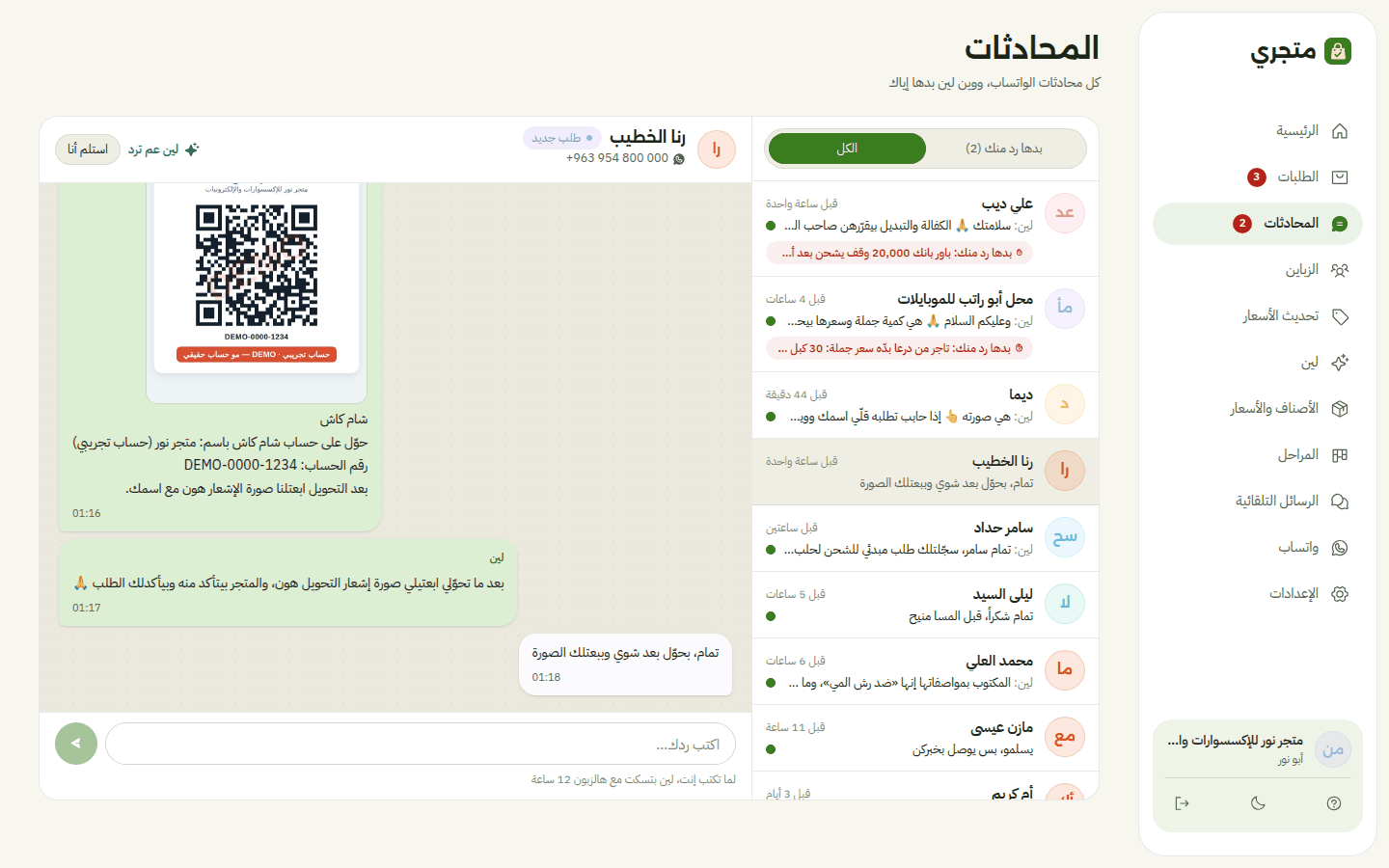Open محمد العلي conversation
Image resolution: width=1389 pixels, height=868 pixels.
coord(925,671)
